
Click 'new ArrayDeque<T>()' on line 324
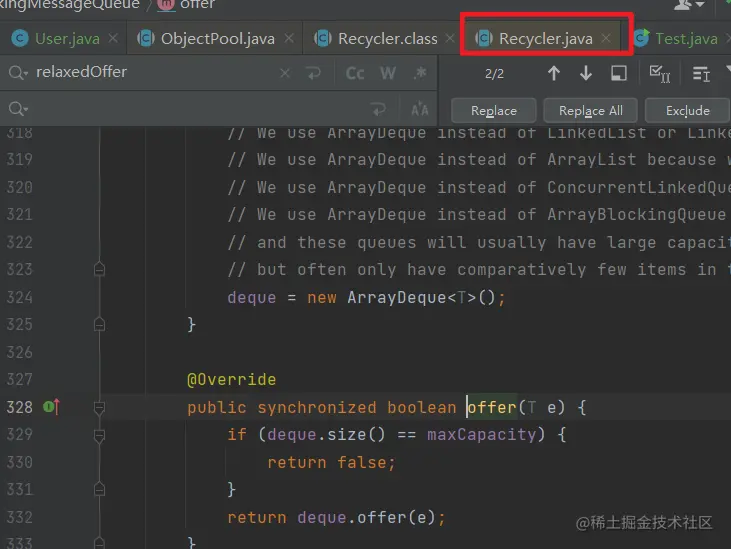point(401,297)
